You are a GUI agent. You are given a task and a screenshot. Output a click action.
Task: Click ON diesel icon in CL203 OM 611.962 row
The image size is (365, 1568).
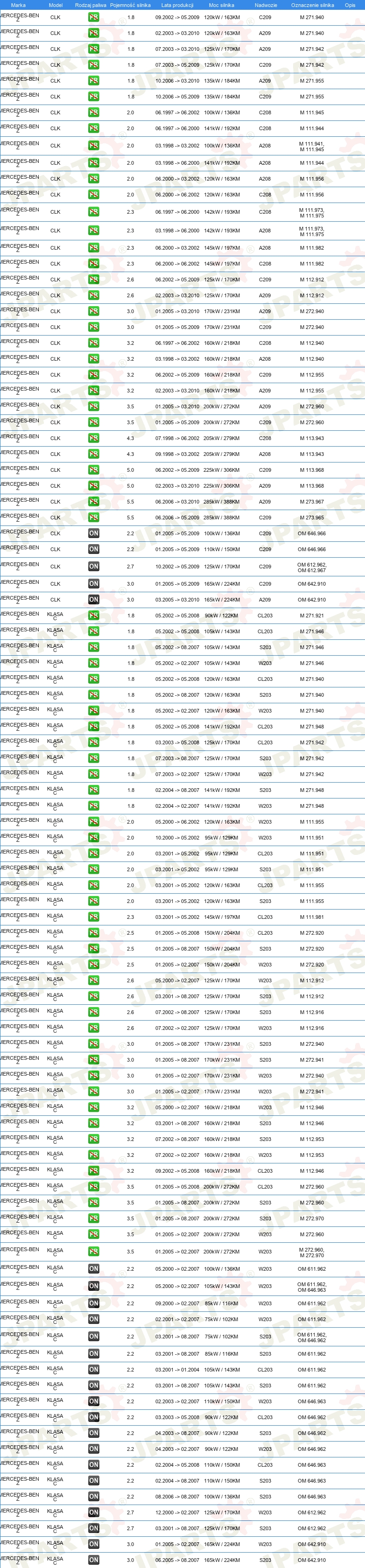93,1370
